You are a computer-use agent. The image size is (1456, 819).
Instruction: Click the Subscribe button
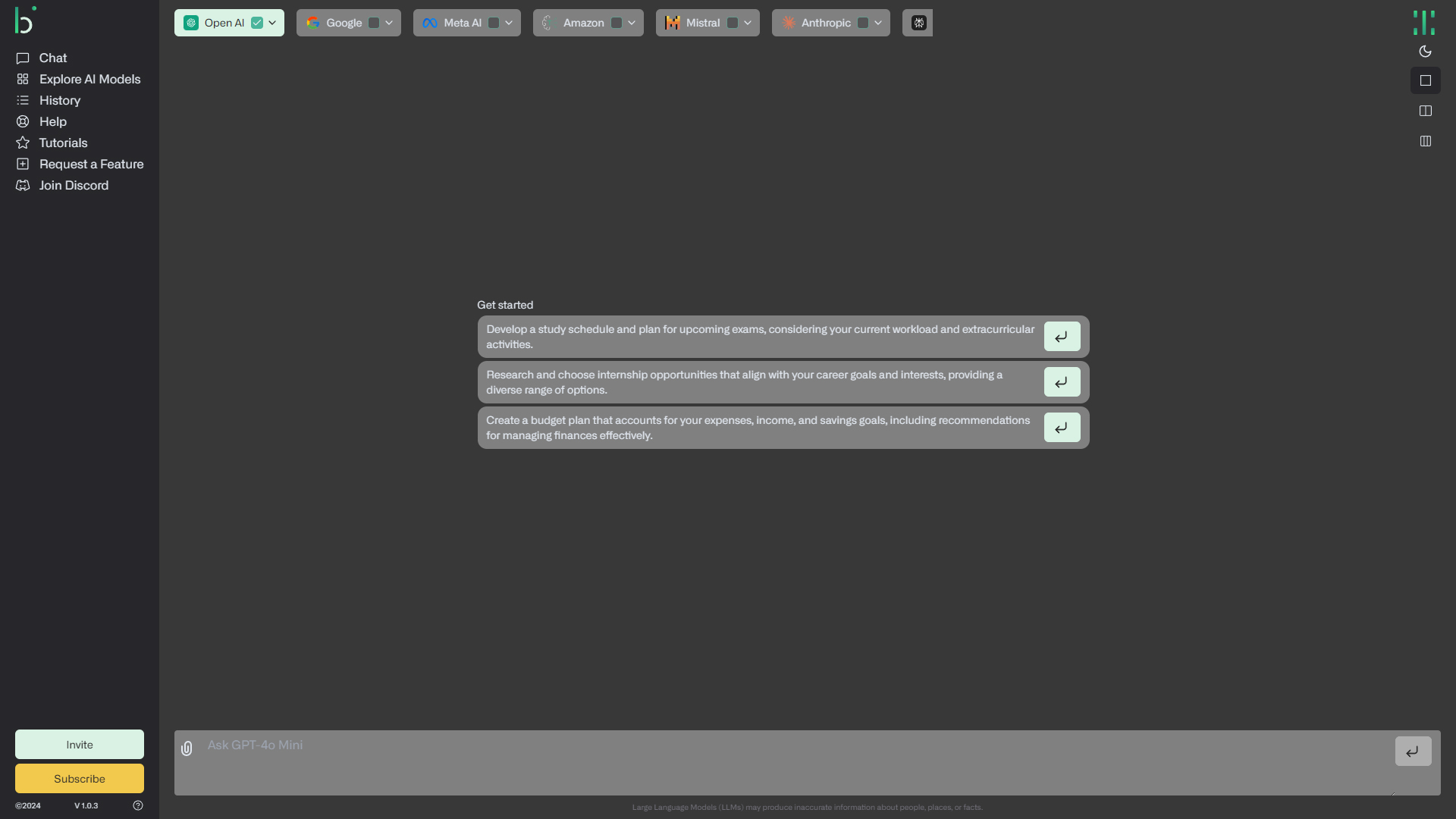[x=80, y=778]
